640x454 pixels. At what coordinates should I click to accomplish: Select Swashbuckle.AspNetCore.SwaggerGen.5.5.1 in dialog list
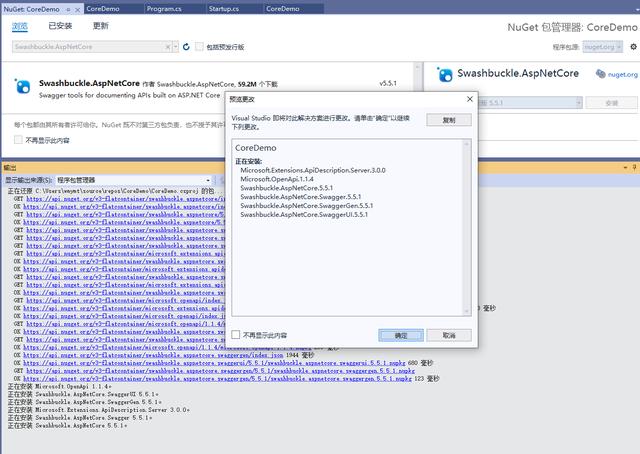[x=307, y=206]
